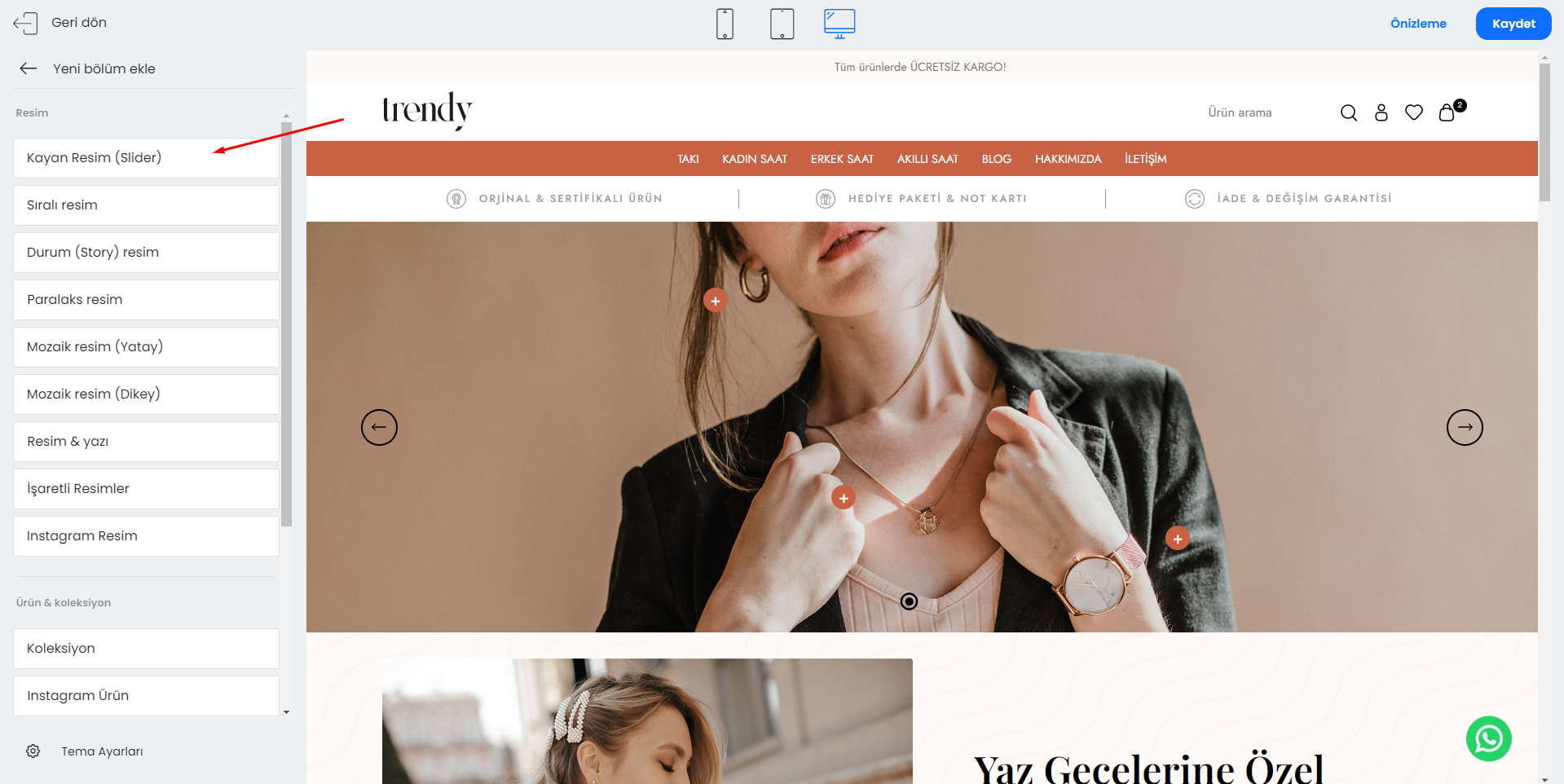Open the wishlist heart icon

pos(1414,112)
